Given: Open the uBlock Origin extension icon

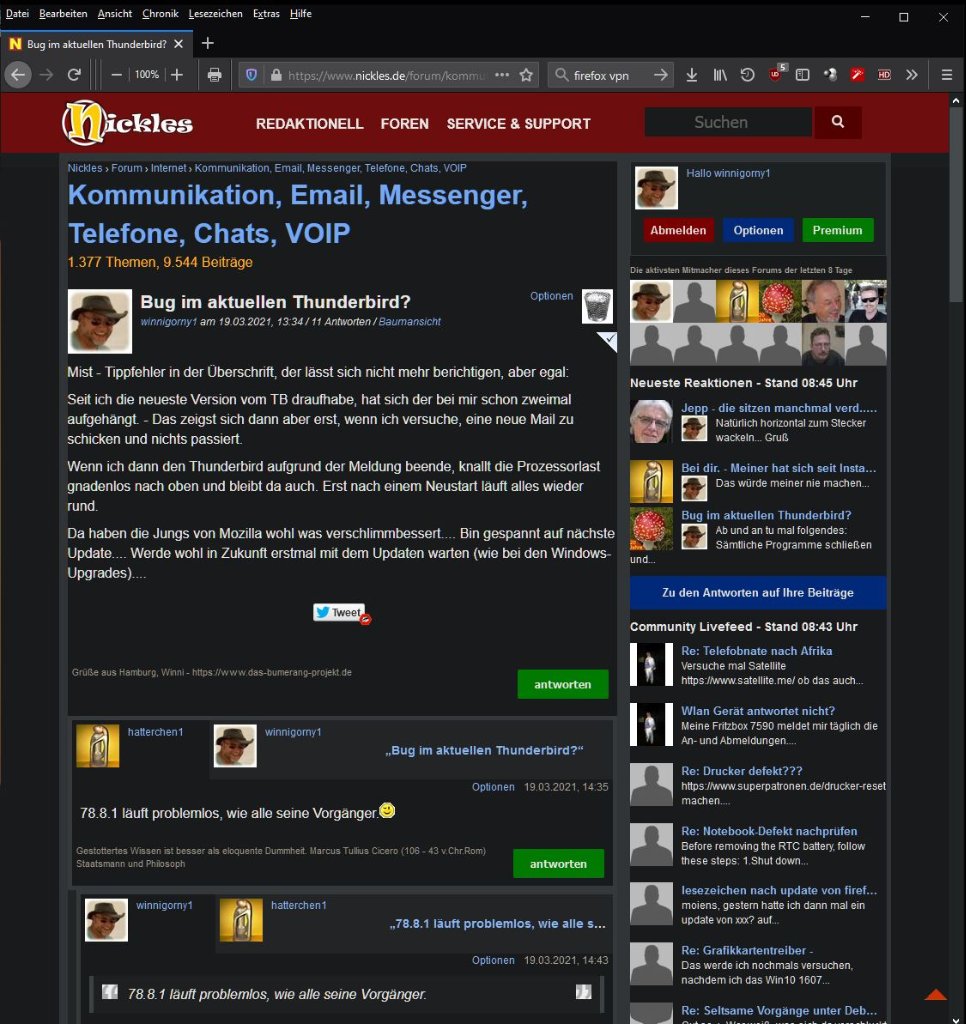Looking at the screenshot, I should pos(777,74).
